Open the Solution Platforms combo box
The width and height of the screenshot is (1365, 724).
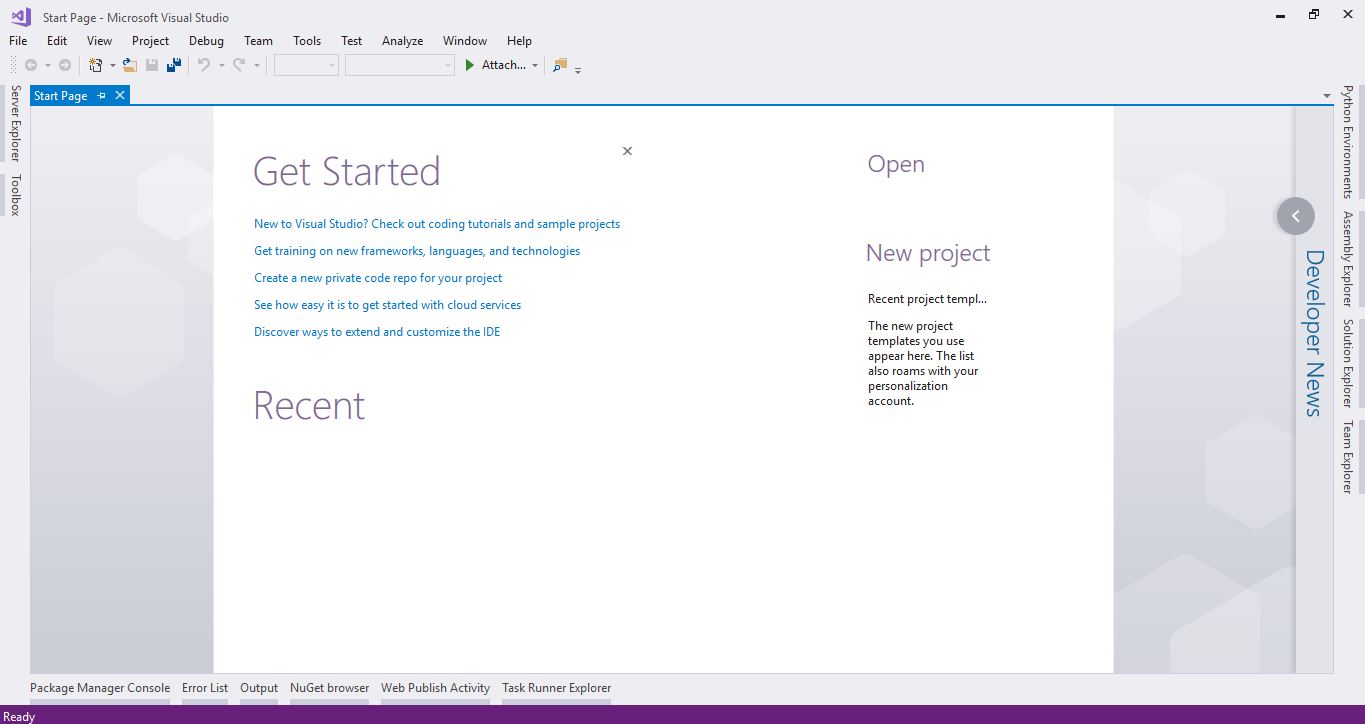coord(400,65)
